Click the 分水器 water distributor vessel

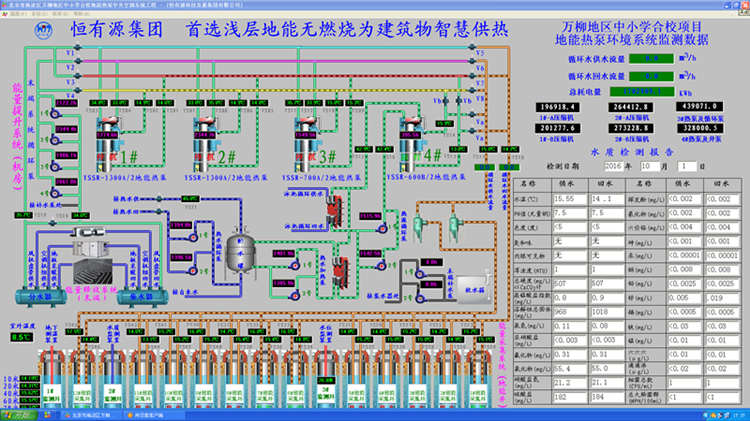[x=40, y=297]
